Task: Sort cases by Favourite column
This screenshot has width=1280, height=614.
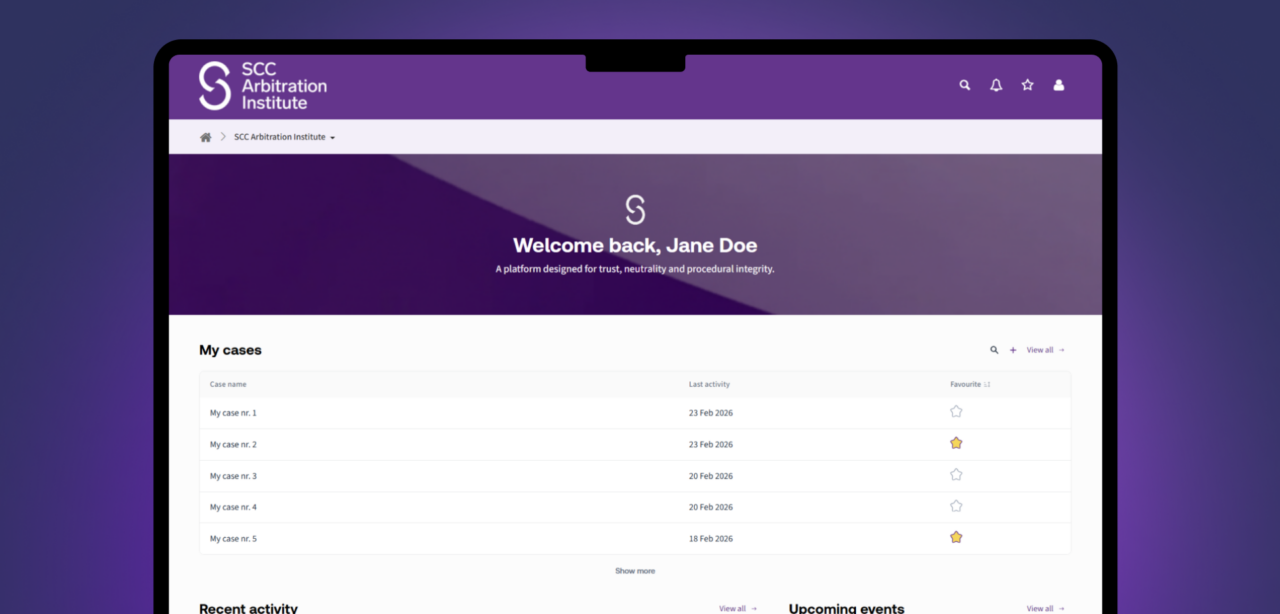Action: (x=969, y=384)
